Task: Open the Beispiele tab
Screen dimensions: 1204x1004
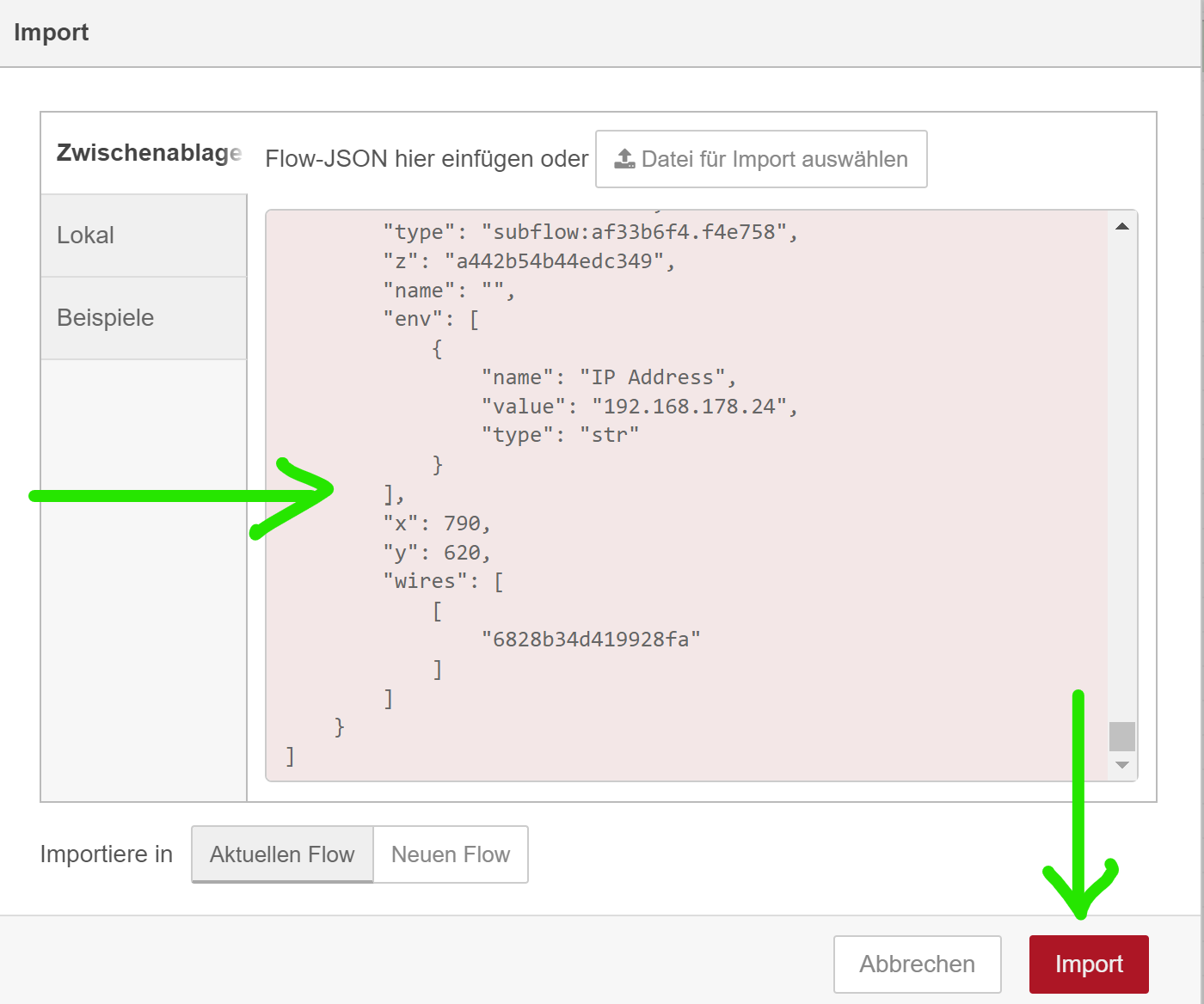Action: tap(144, 318)
